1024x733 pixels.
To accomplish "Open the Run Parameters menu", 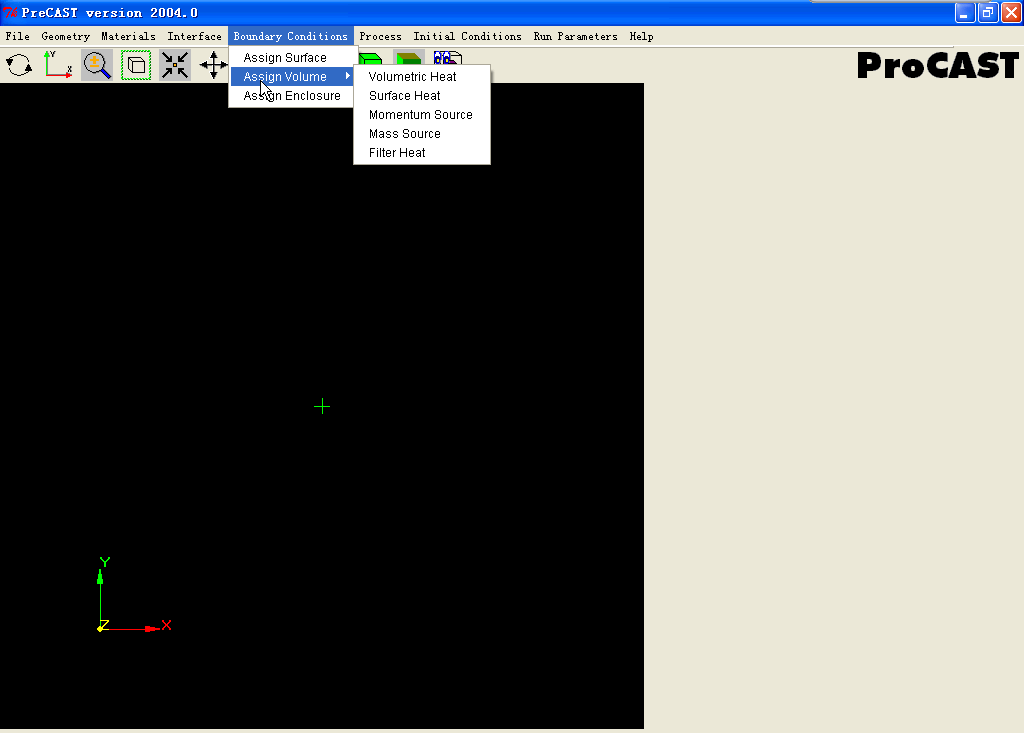I will click(575, 37).
